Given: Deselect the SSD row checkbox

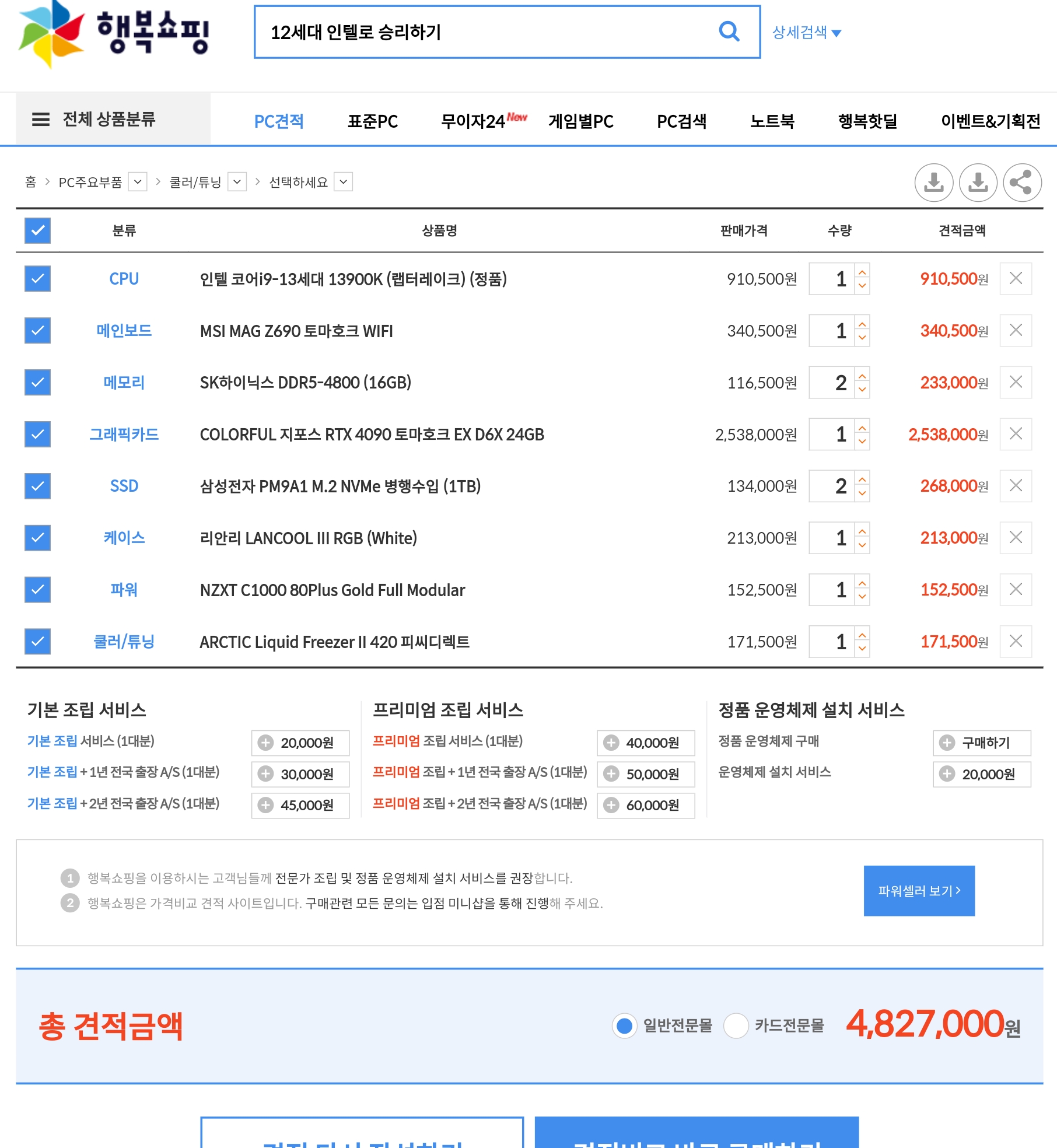Looking at the screenshot, I should click(38, 486).
